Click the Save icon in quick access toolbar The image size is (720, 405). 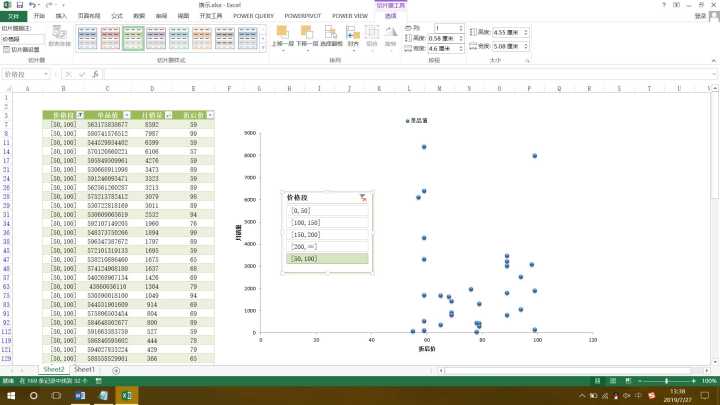20,5
